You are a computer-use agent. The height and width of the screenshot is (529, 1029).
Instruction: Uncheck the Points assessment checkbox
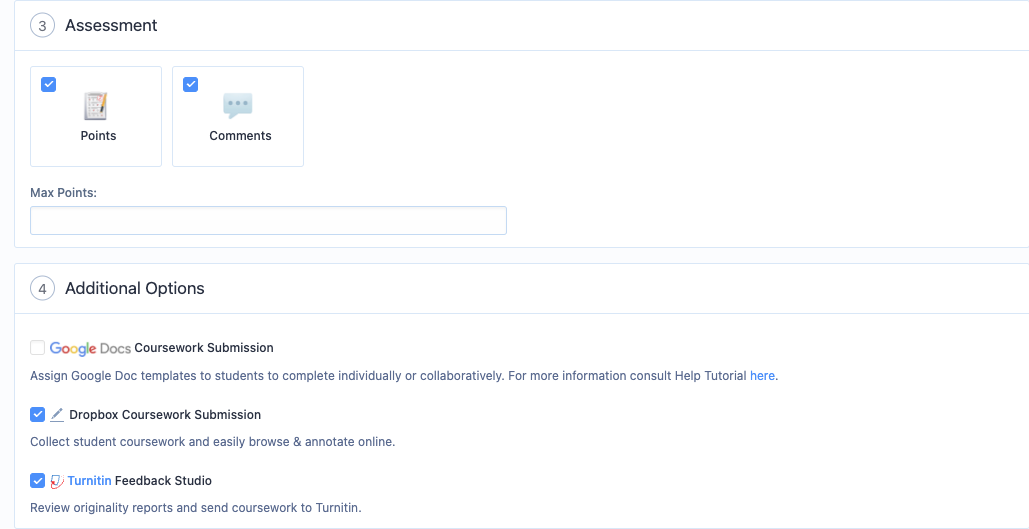point(49,85)
